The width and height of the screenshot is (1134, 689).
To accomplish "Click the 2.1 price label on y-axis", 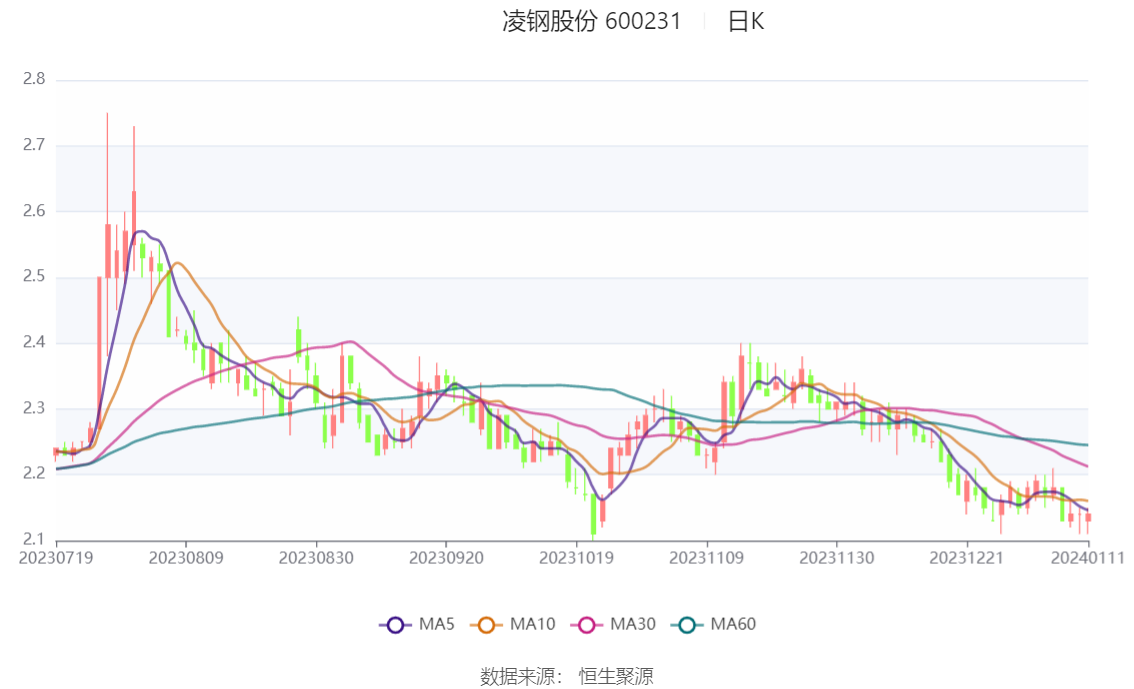I will click(x=34, y=540).
